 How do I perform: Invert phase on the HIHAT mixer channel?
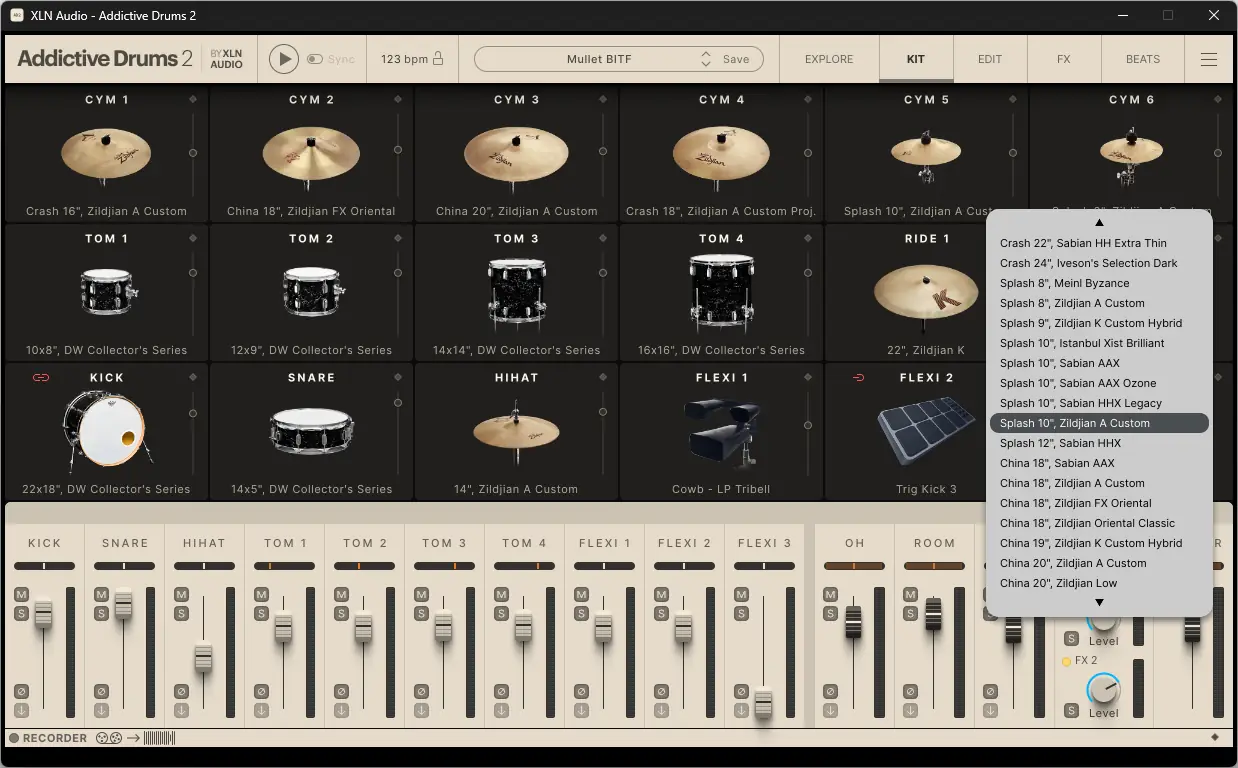[181, 691]
